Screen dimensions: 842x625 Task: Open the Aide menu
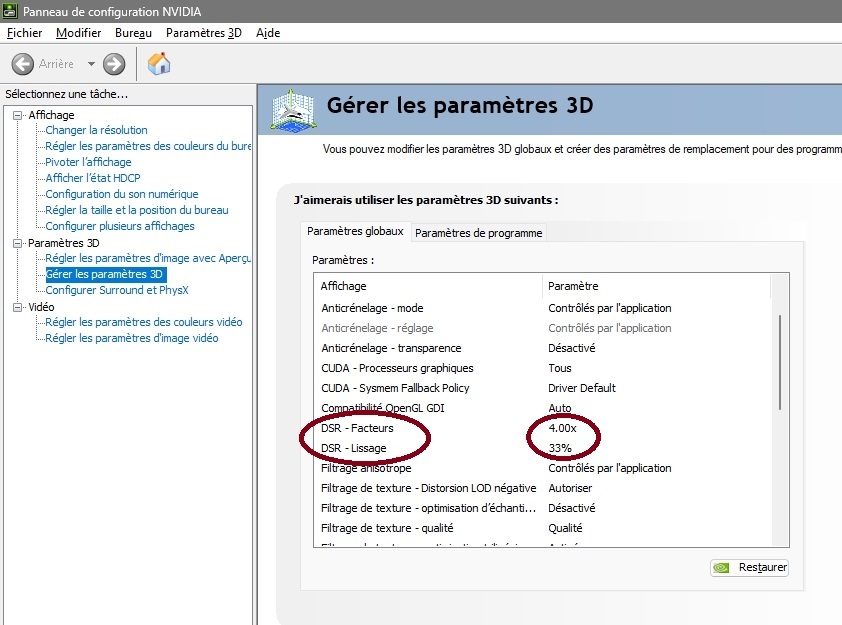[x=268, y=33]
